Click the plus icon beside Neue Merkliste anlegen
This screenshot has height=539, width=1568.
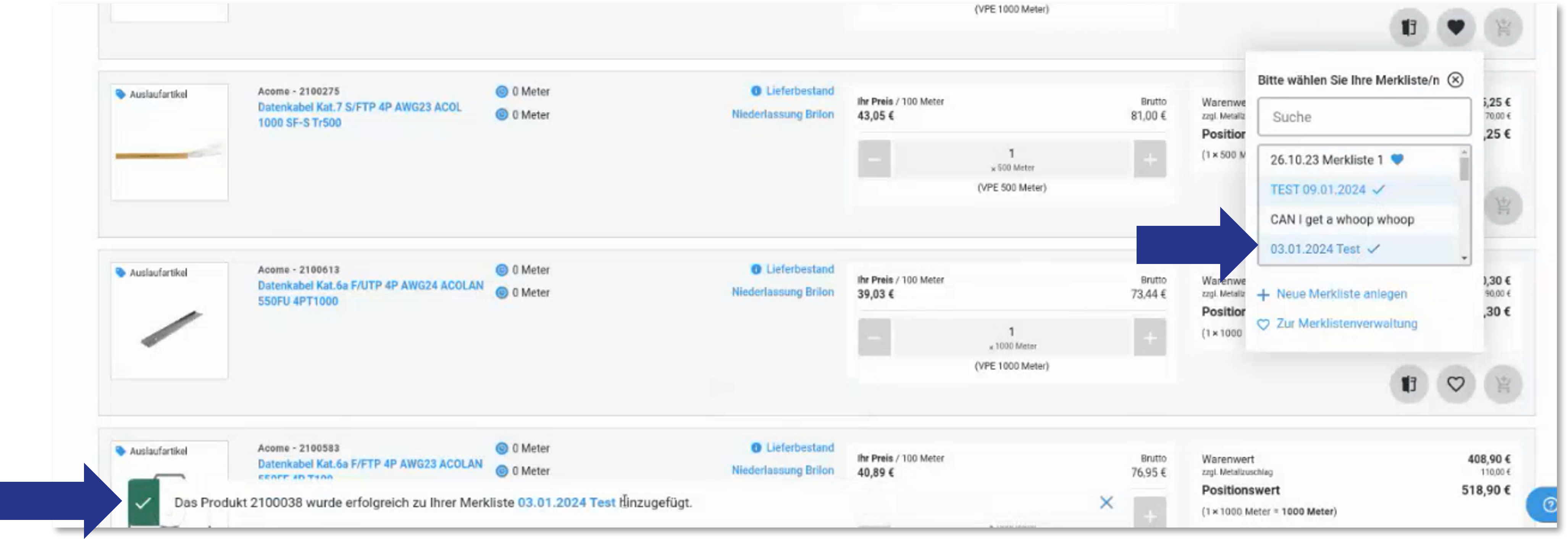(1263, 295)
